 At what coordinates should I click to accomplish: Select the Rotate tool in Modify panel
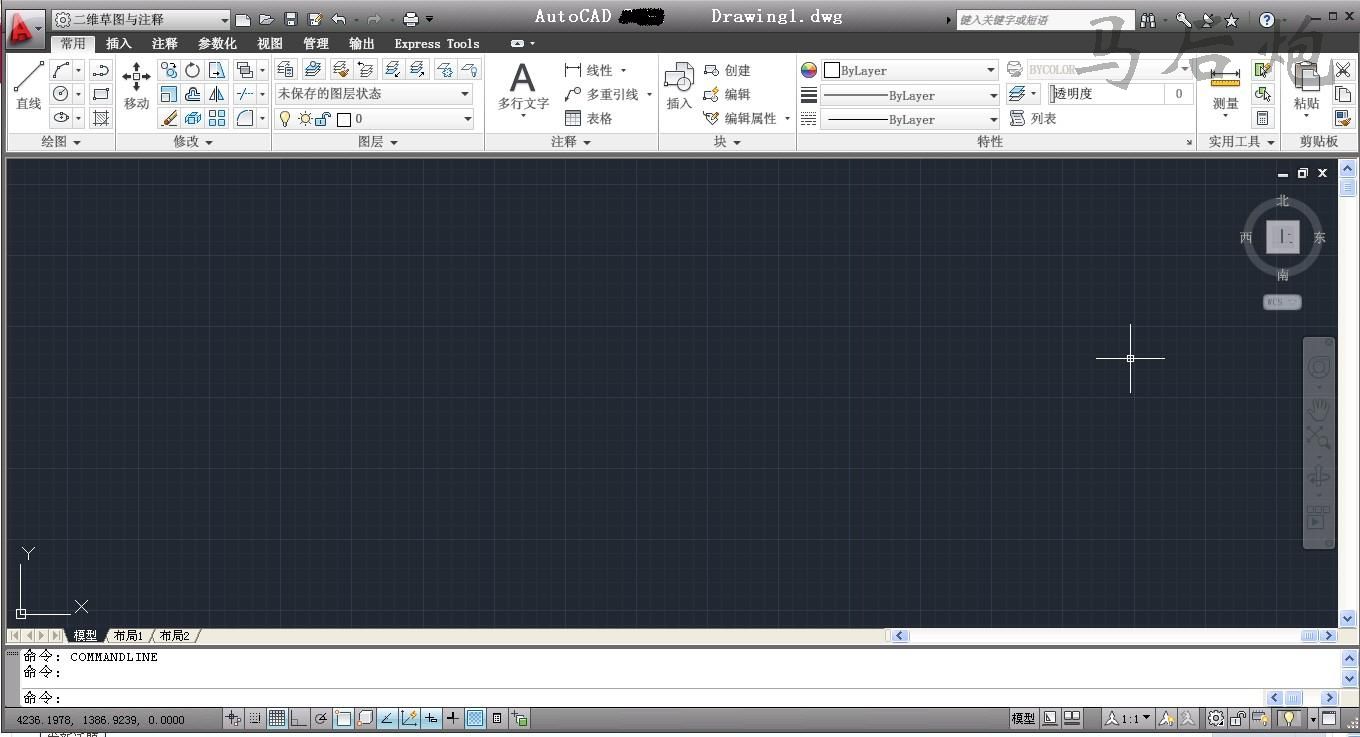click(192, 70)
